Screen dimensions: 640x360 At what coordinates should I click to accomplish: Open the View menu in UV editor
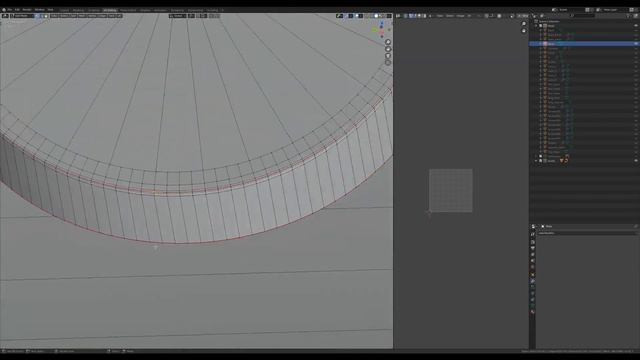(440, 16)
